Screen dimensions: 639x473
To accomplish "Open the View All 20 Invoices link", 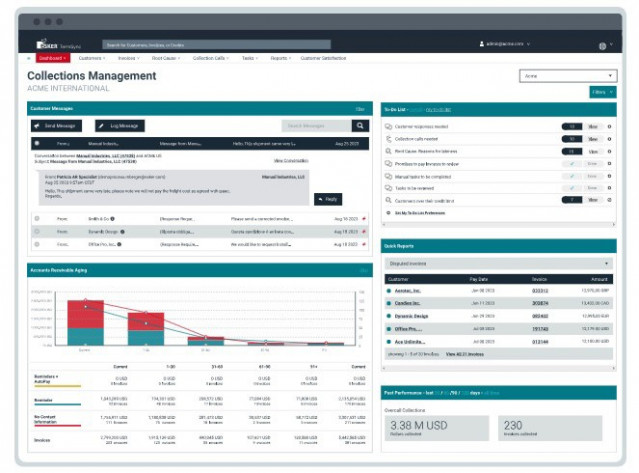I will pos(465,354).
